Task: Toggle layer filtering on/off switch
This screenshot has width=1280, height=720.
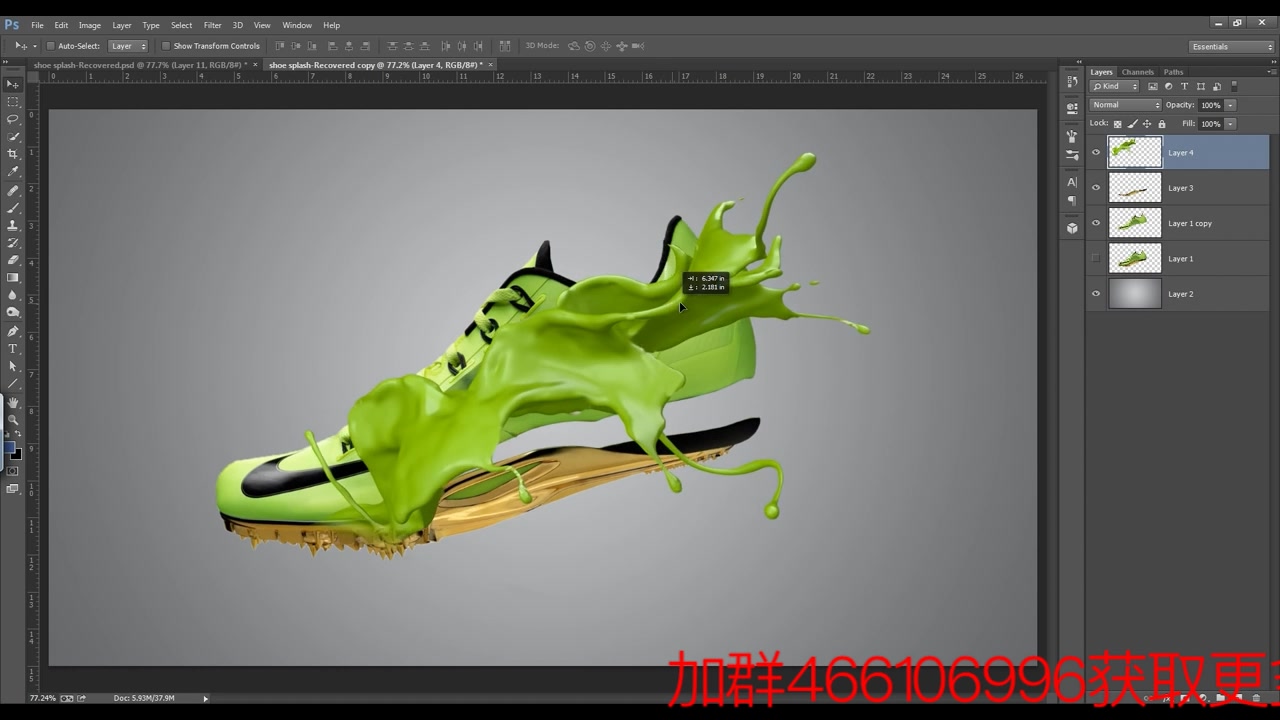Action: coord(1234,87)
